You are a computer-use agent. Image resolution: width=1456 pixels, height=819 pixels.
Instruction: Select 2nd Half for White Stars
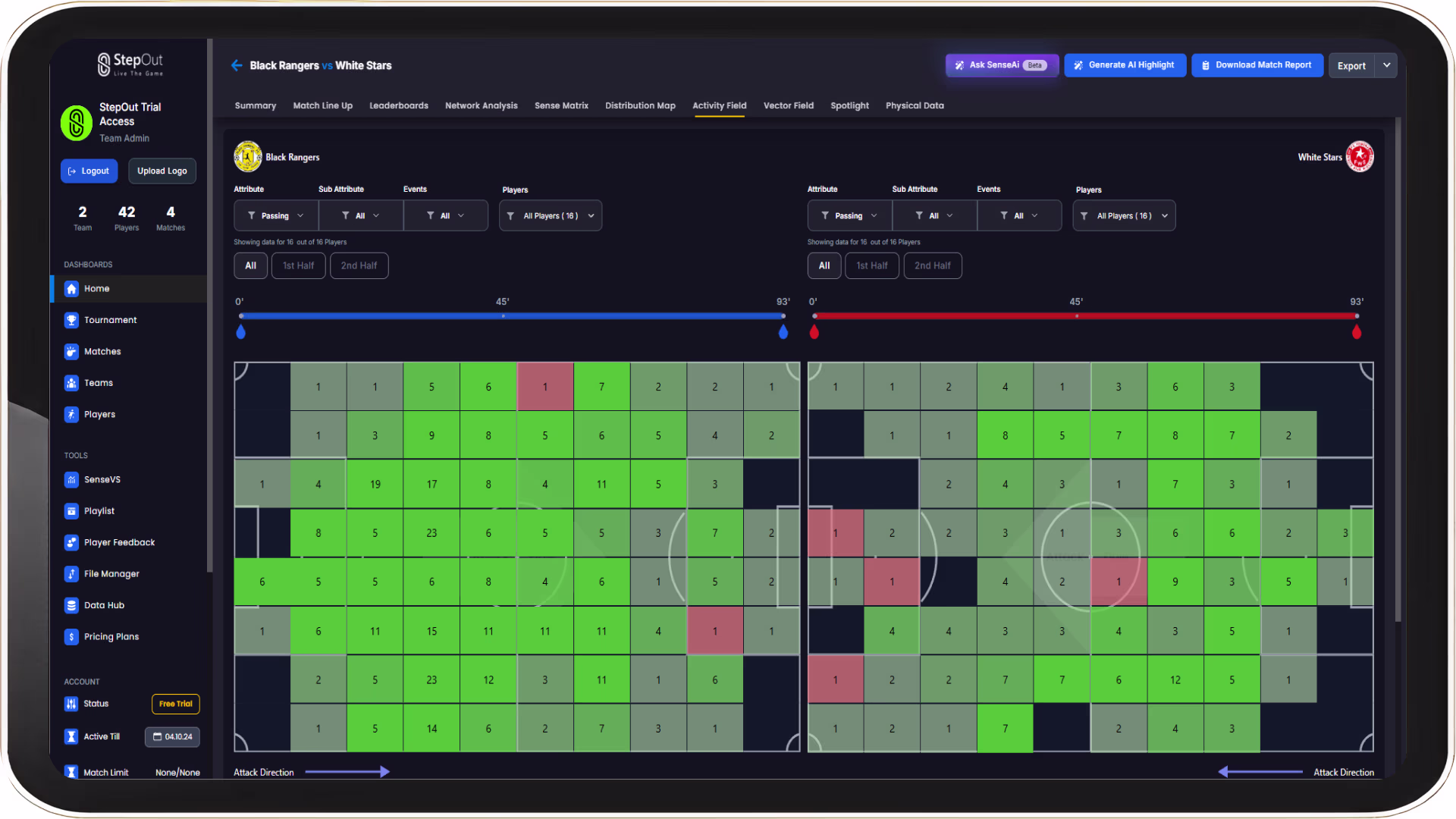click(x=932, y=266)
